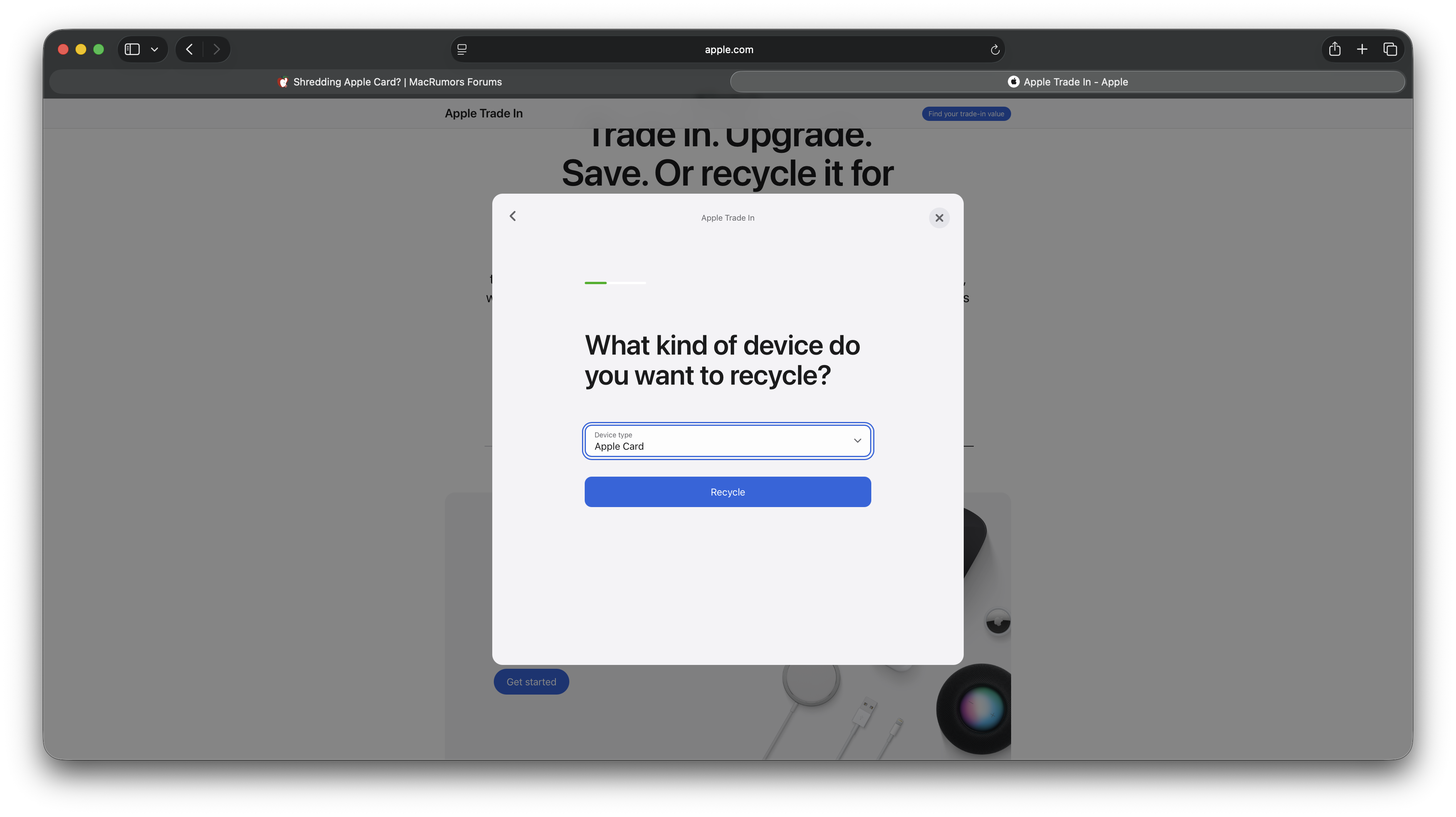Click the yellow minimize window button

(81, 50)
